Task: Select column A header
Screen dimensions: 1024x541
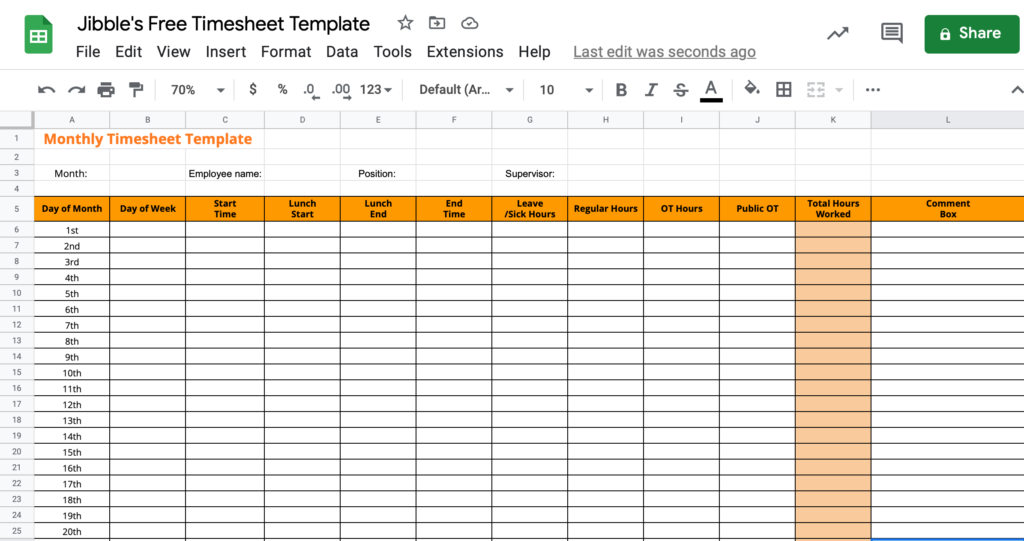Action: [x=72, y=120]
